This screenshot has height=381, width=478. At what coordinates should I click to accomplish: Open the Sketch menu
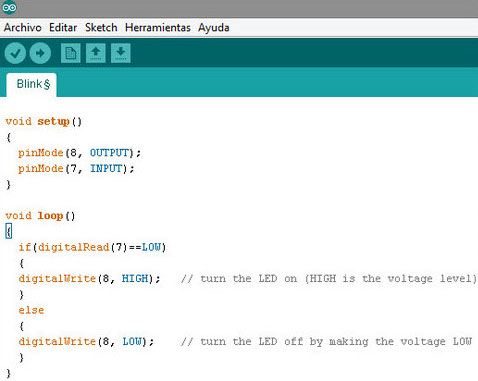point(101,27)
